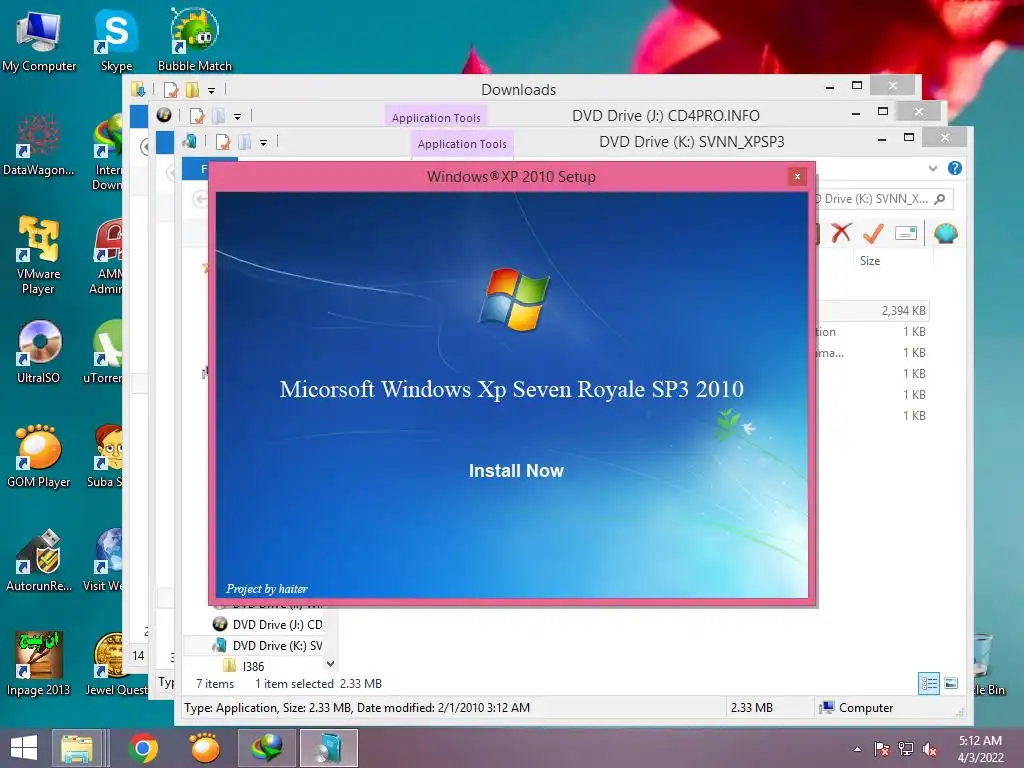Open UltraISO desktop shortcut
This screenshot has height=768, width=1024.
pos(39,353)
